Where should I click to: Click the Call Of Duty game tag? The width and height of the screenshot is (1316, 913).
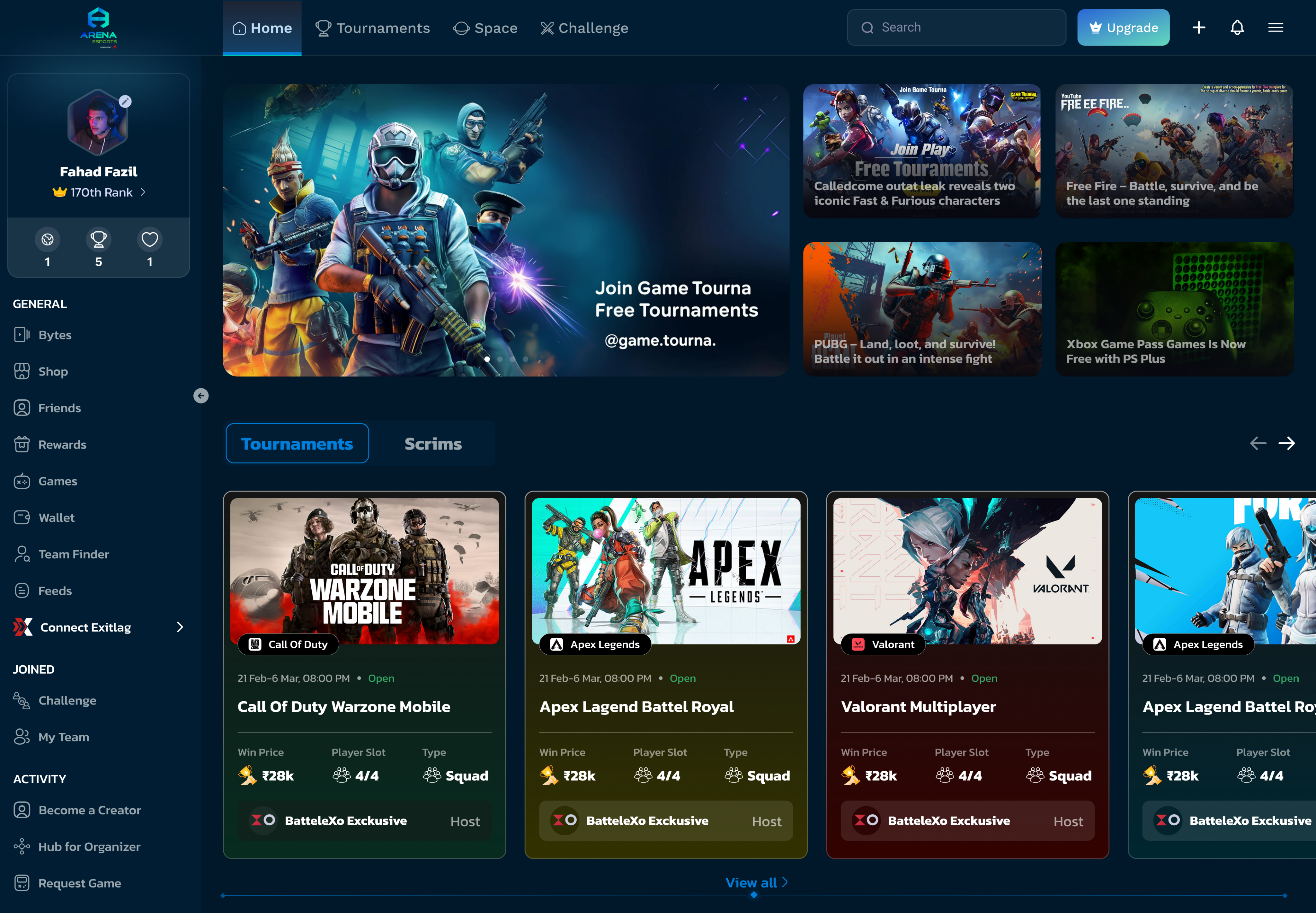tap(289, 645)
